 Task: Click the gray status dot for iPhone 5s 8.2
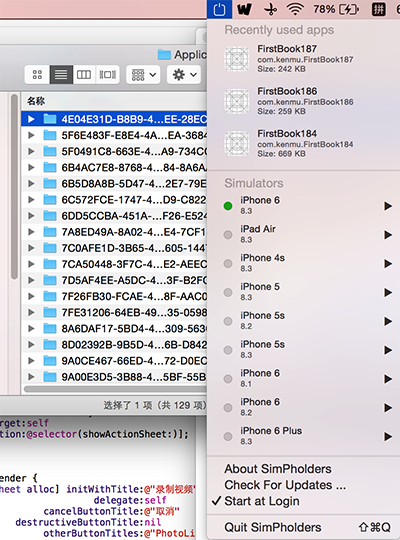tap(228, 321)
